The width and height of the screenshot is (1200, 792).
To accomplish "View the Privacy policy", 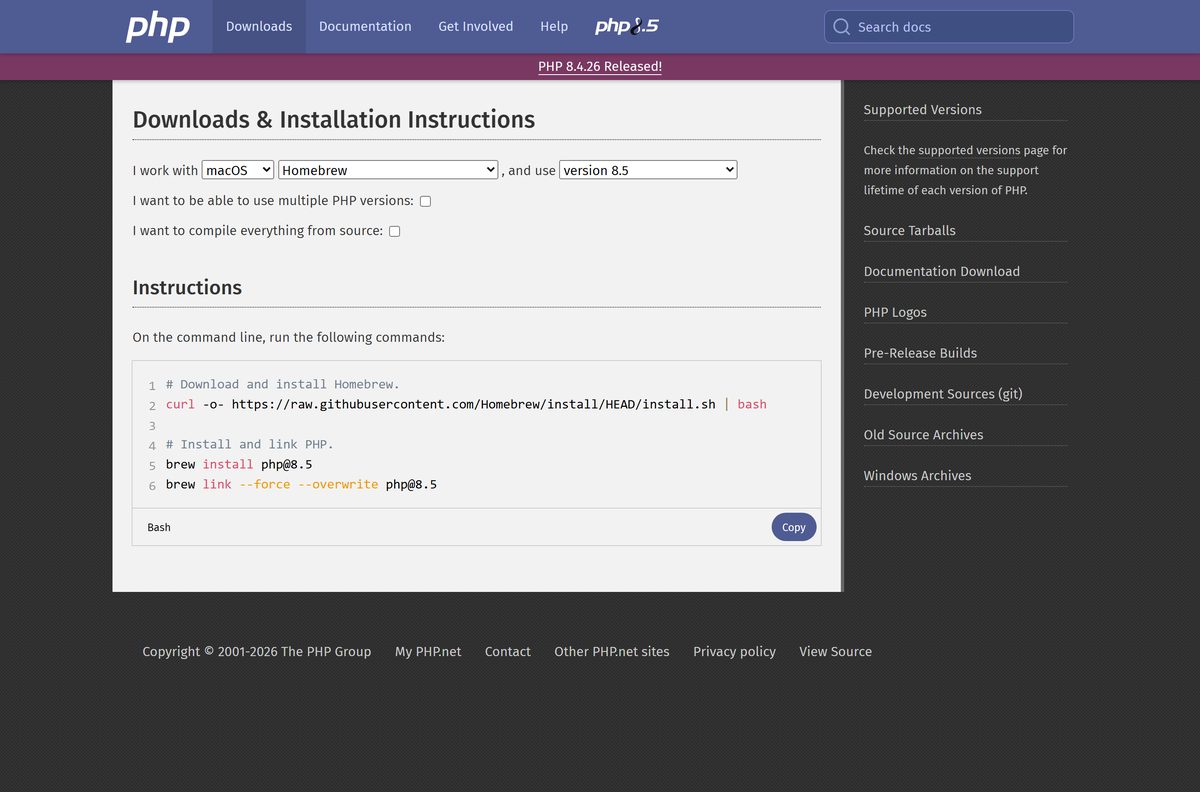I will coord(734,652).
